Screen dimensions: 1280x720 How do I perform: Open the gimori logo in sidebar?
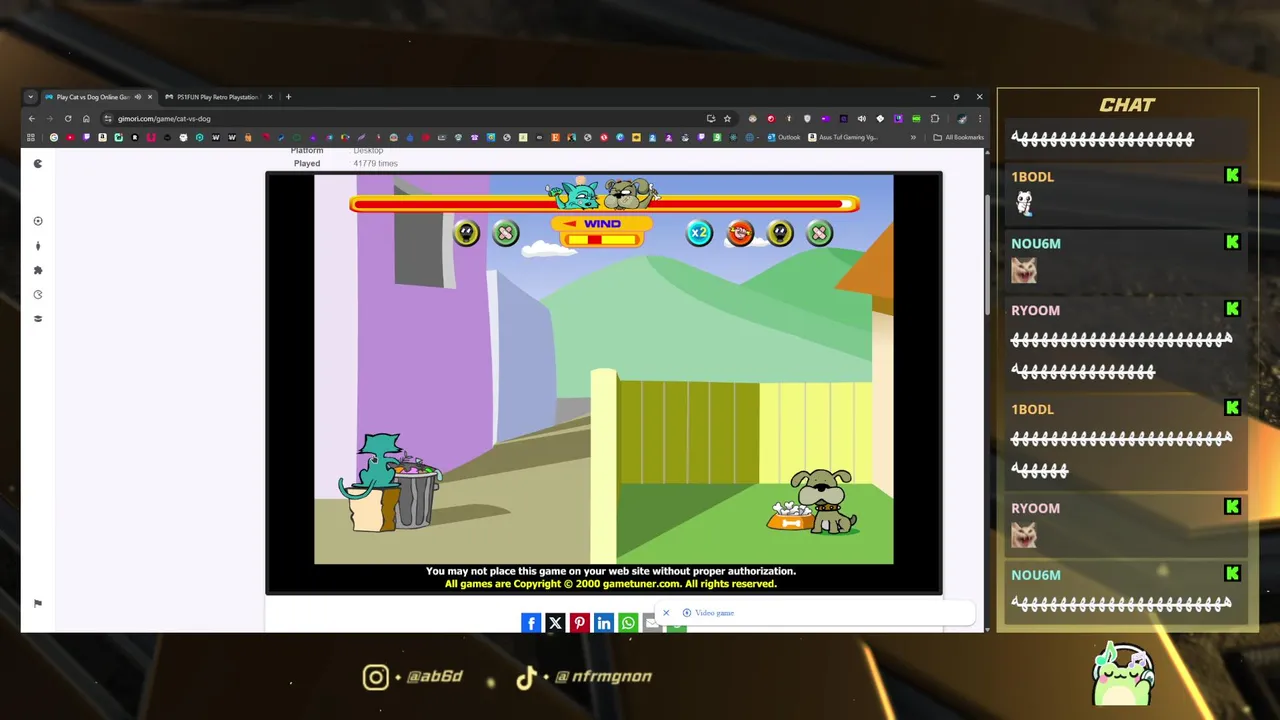[38, 164]
